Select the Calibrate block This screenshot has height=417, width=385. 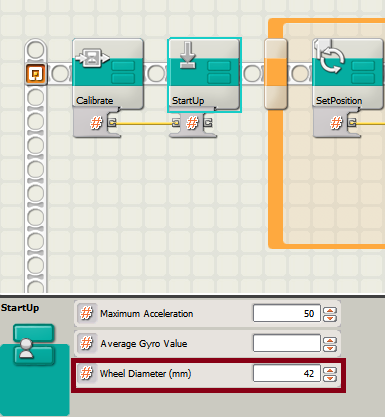pos(108,74)
